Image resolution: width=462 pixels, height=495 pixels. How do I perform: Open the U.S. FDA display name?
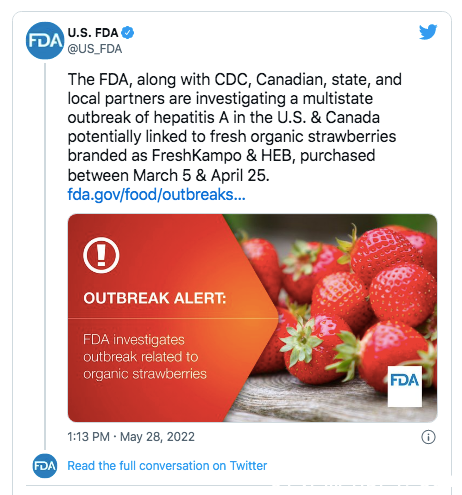point(93,33)
